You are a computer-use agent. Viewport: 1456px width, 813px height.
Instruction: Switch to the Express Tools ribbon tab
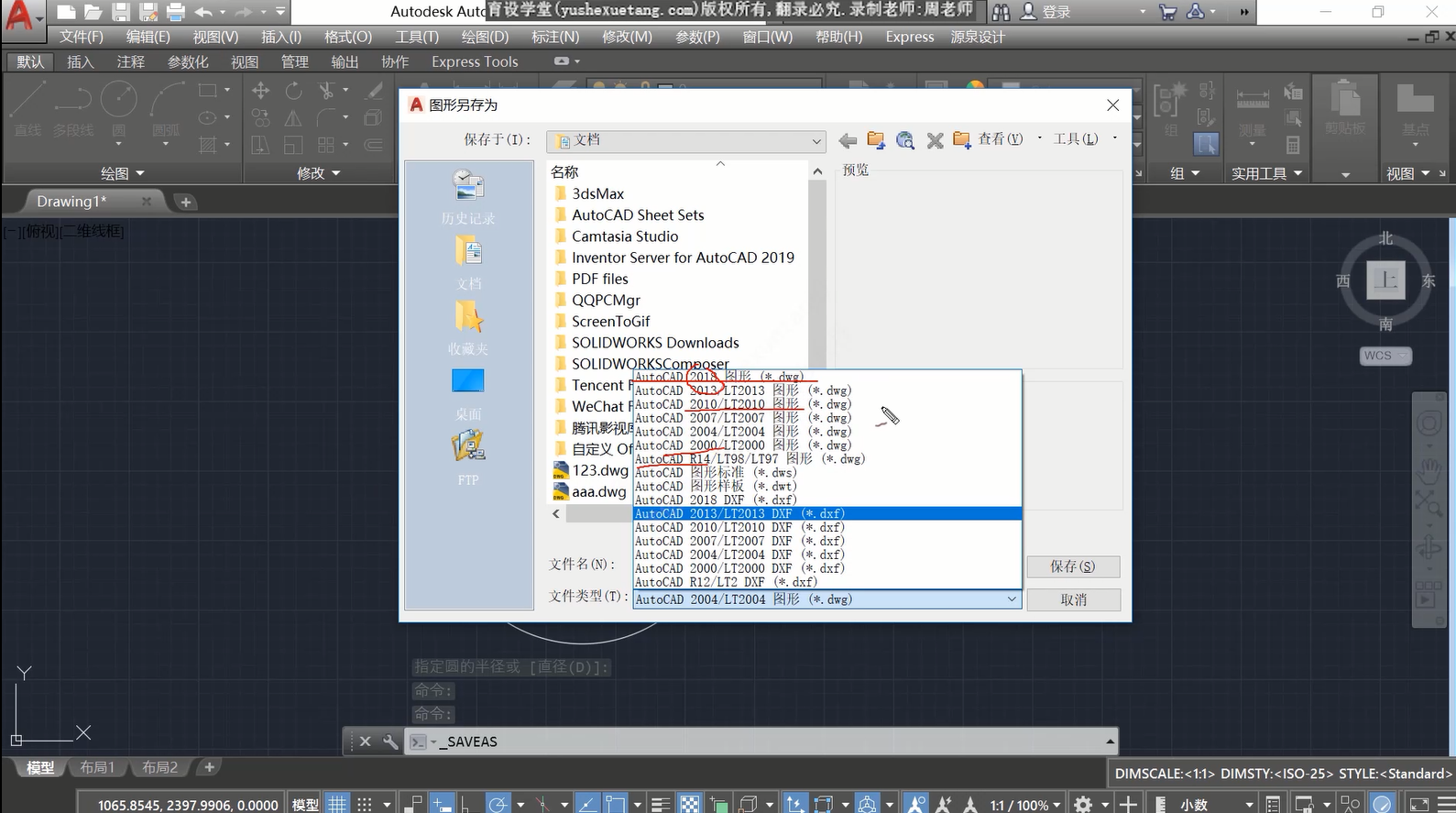(475, 61)
